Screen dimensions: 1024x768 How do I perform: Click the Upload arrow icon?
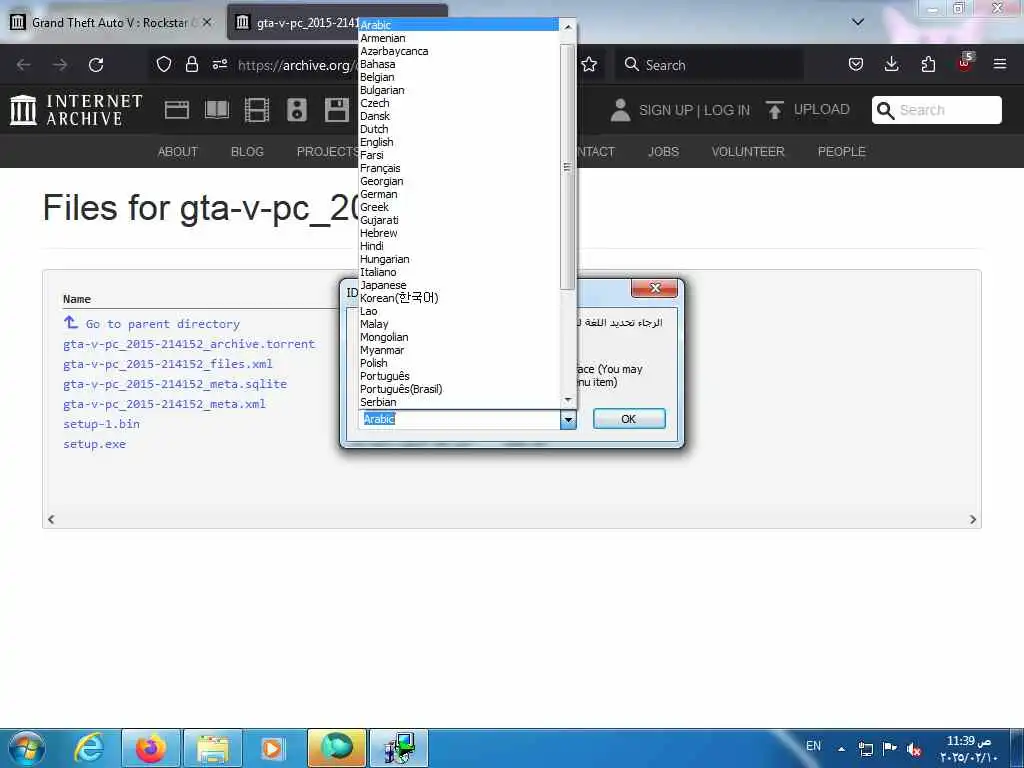click(775, 110)
